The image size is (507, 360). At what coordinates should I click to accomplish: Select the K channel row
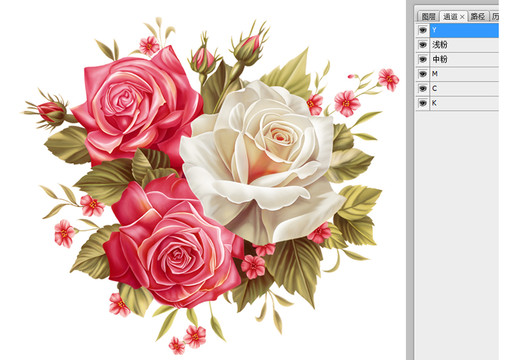click(464, 103)
